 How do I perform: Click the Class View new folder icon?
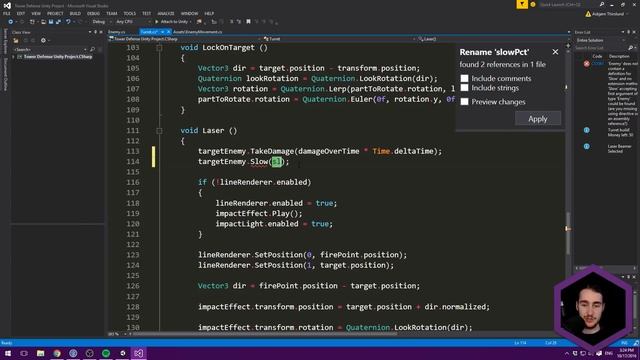coord(16,40)
